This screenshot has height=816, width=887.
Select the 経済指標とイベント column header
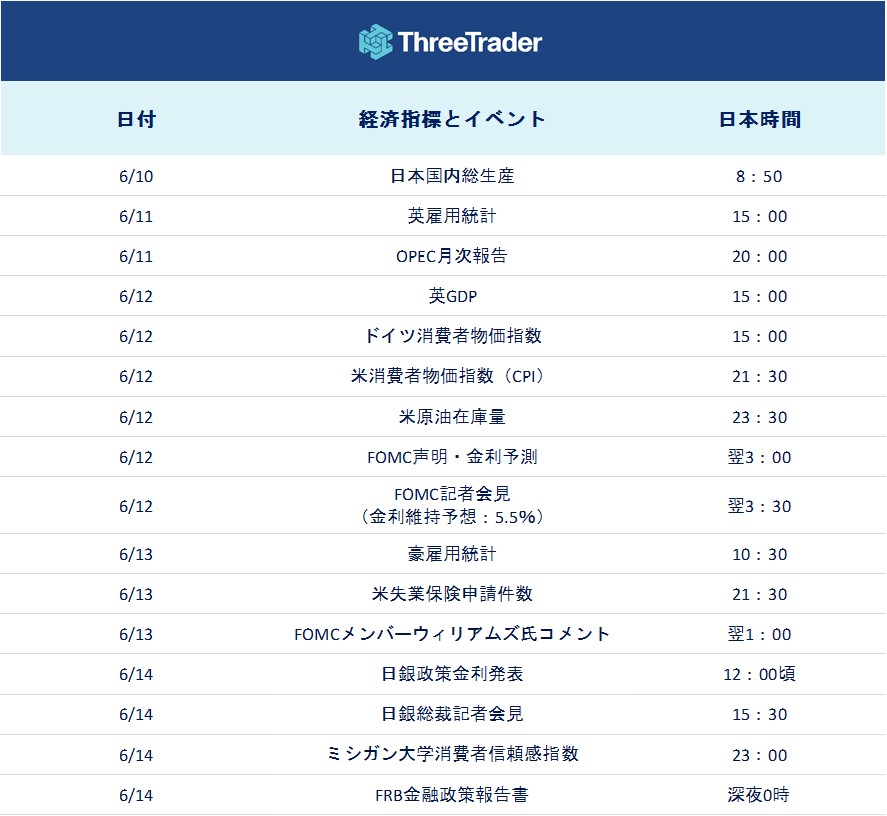point(452,119)
